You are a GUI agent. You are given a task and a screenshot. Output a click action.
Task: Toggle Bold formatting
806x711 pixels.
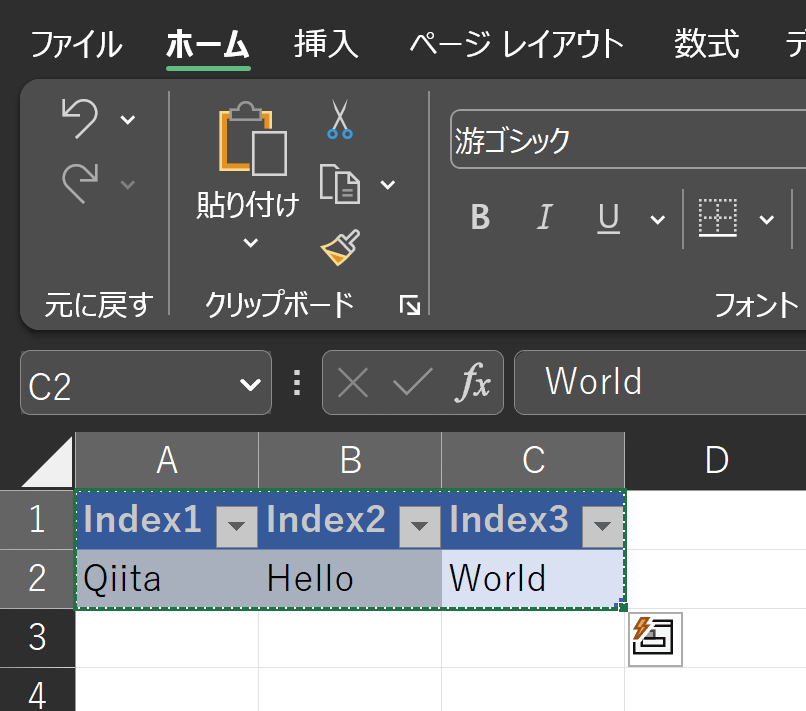481,217
